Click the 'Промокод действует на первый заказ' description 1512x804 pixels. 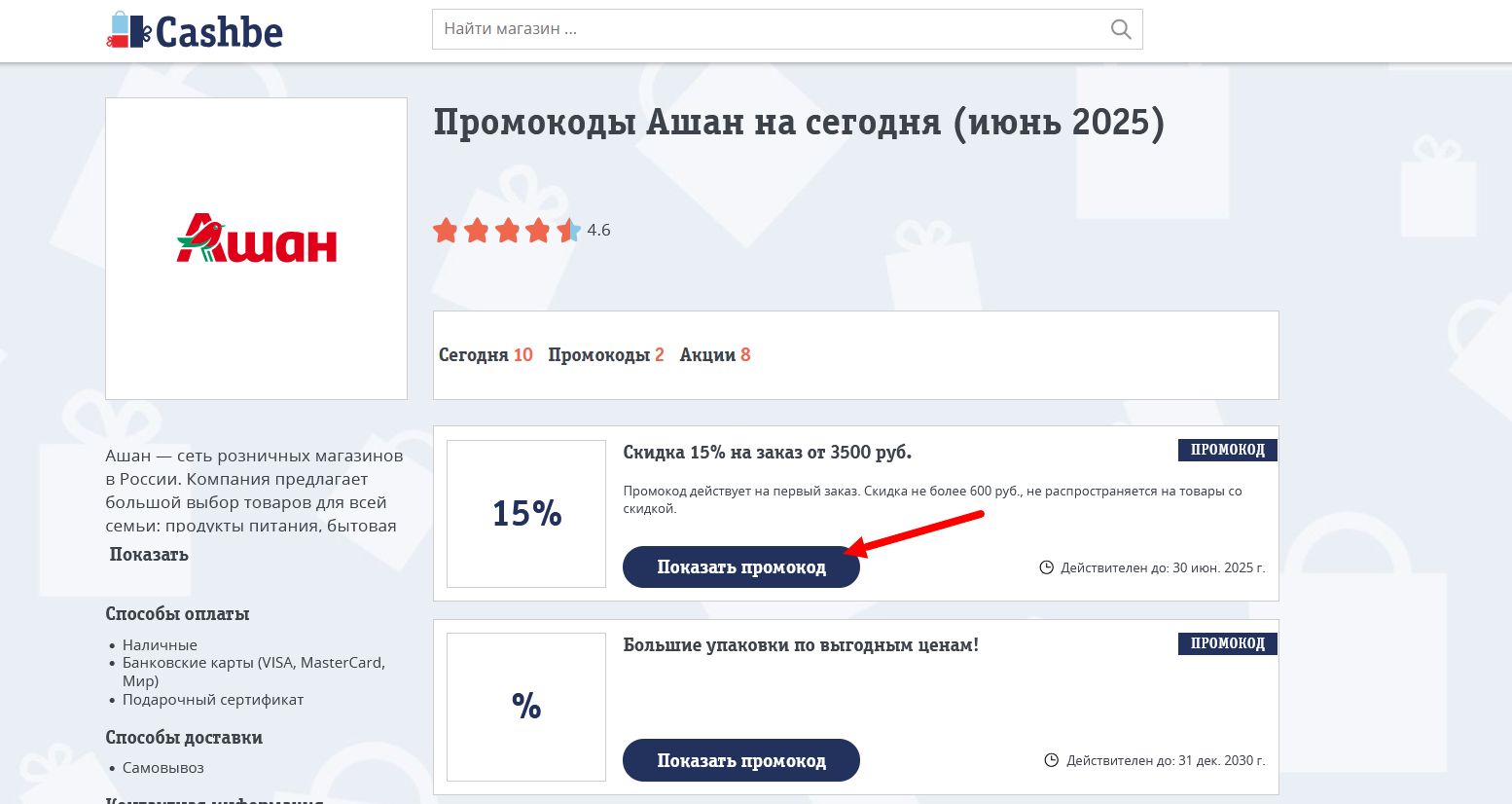932,499
